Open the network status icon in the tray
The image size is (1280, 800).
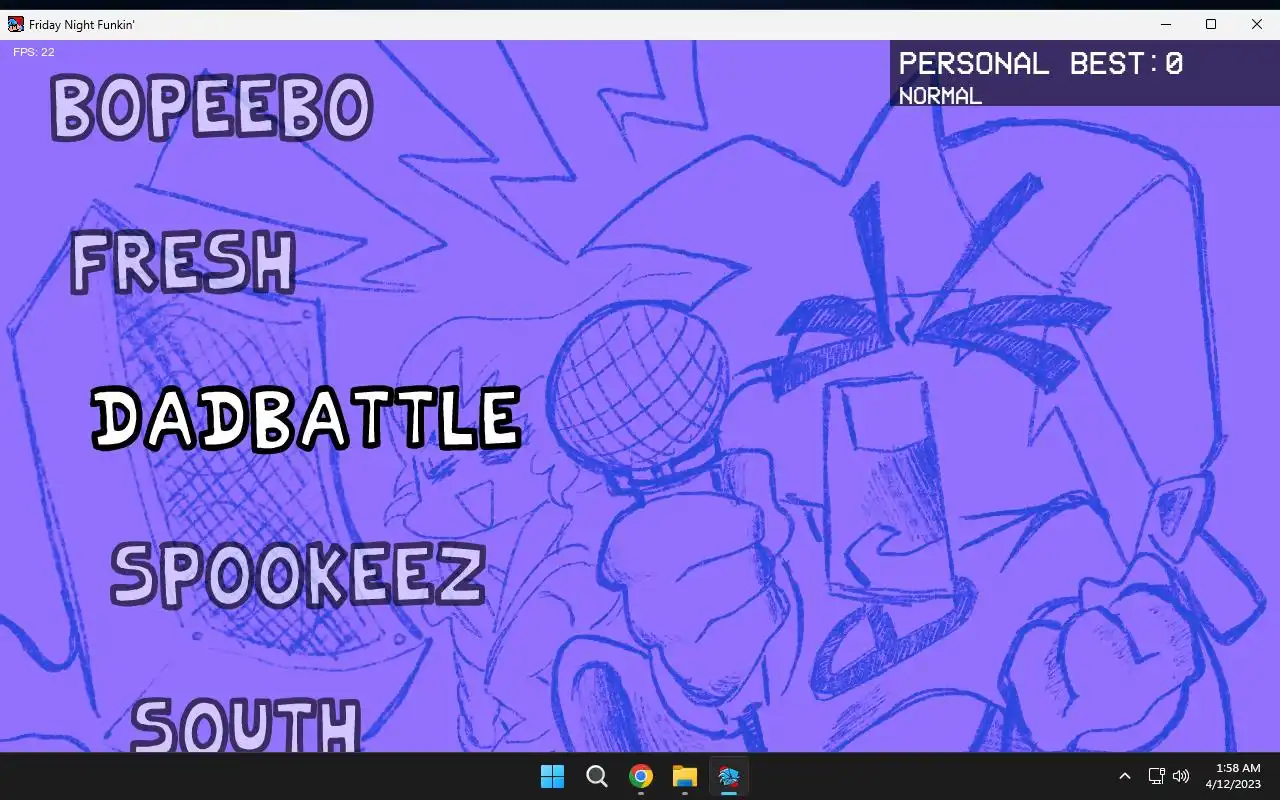1156,776
